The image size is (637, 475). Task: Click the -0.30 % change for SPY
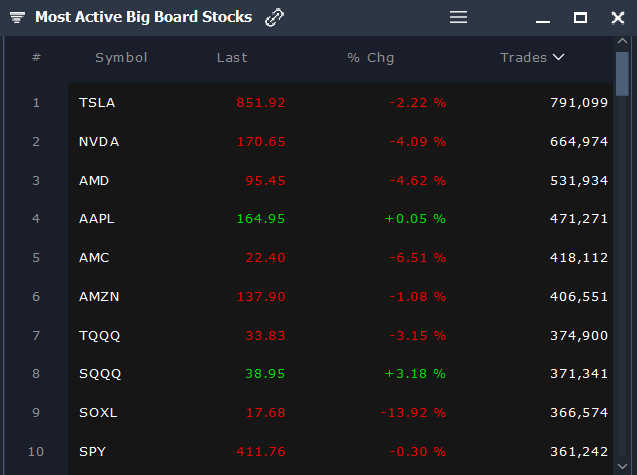click(418, 452)
